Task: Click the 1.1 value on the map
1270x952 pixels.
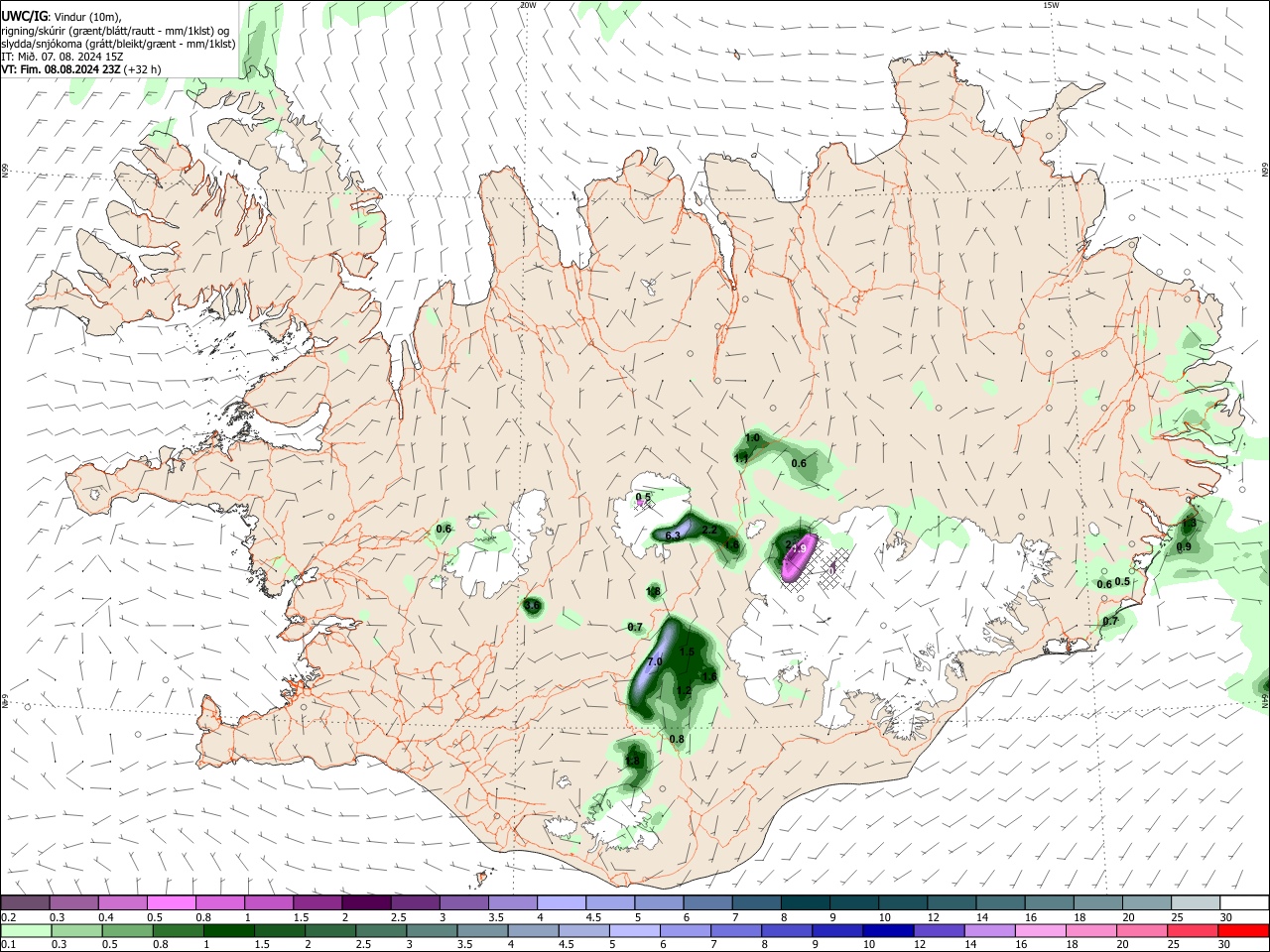Action: (741, 458)
